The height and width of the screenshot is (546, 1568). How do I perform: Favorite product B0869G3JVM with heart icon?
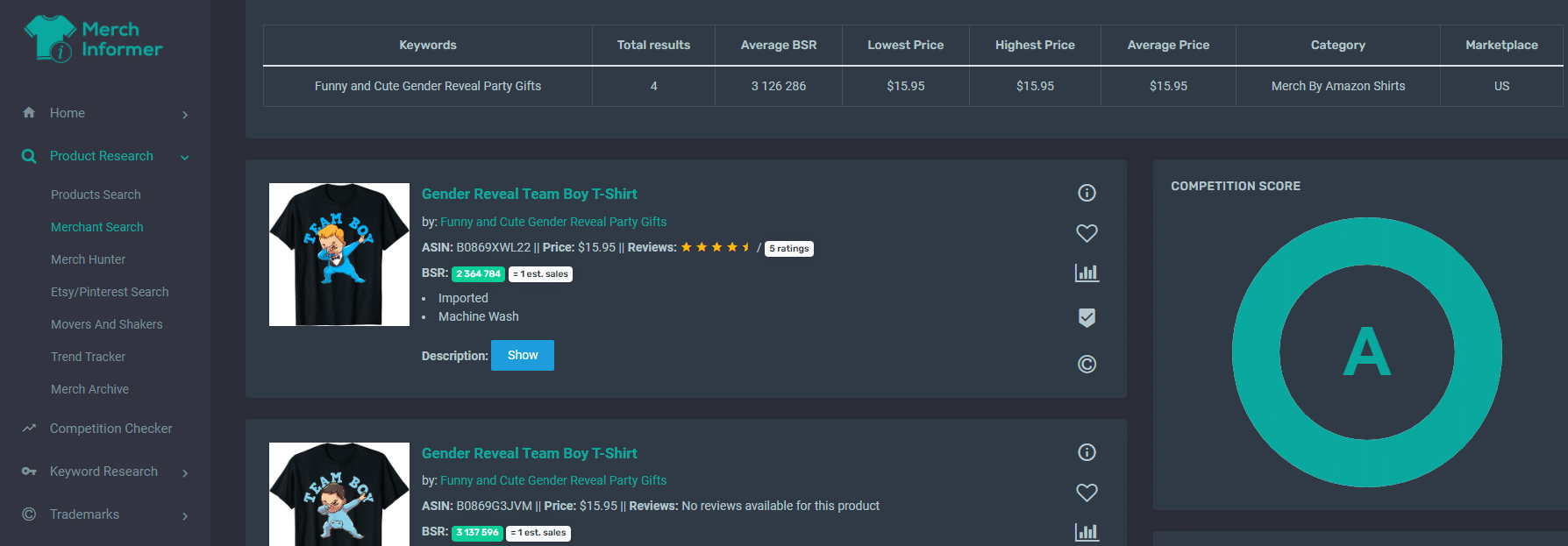click(x=1087, y=493)
